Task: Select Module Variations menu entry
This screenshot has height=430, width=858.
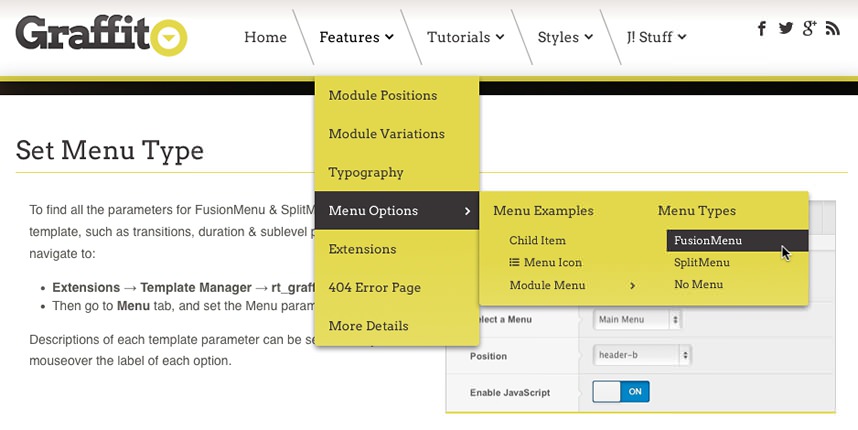Action: coord(397,133)
